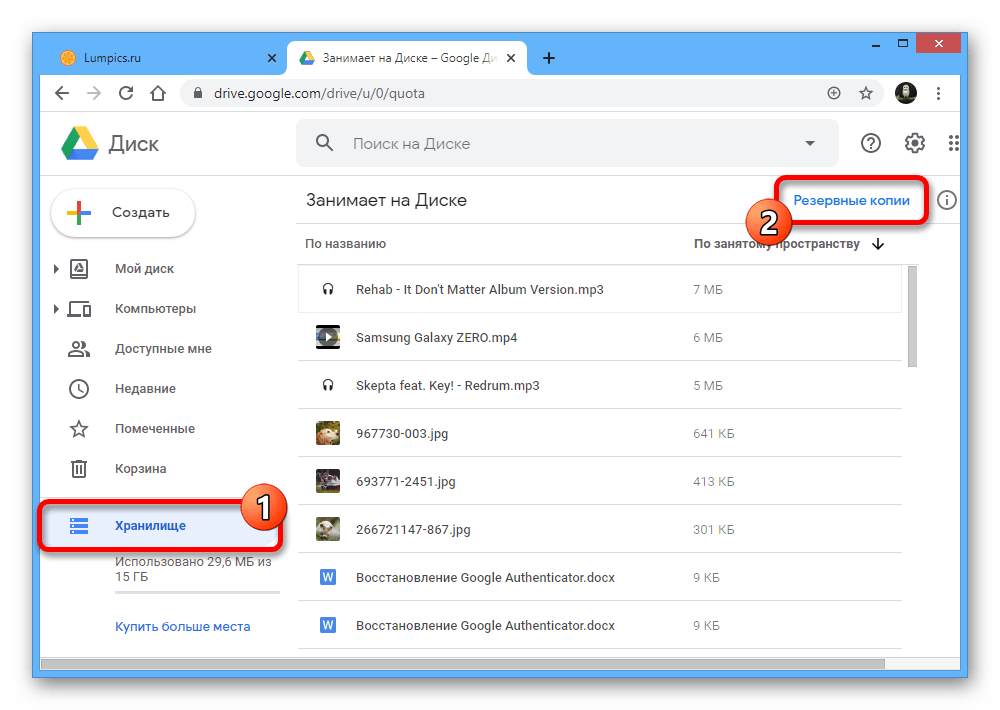
Task: Click Word icon of last Authenticator.docx
Action: (328, 625)
